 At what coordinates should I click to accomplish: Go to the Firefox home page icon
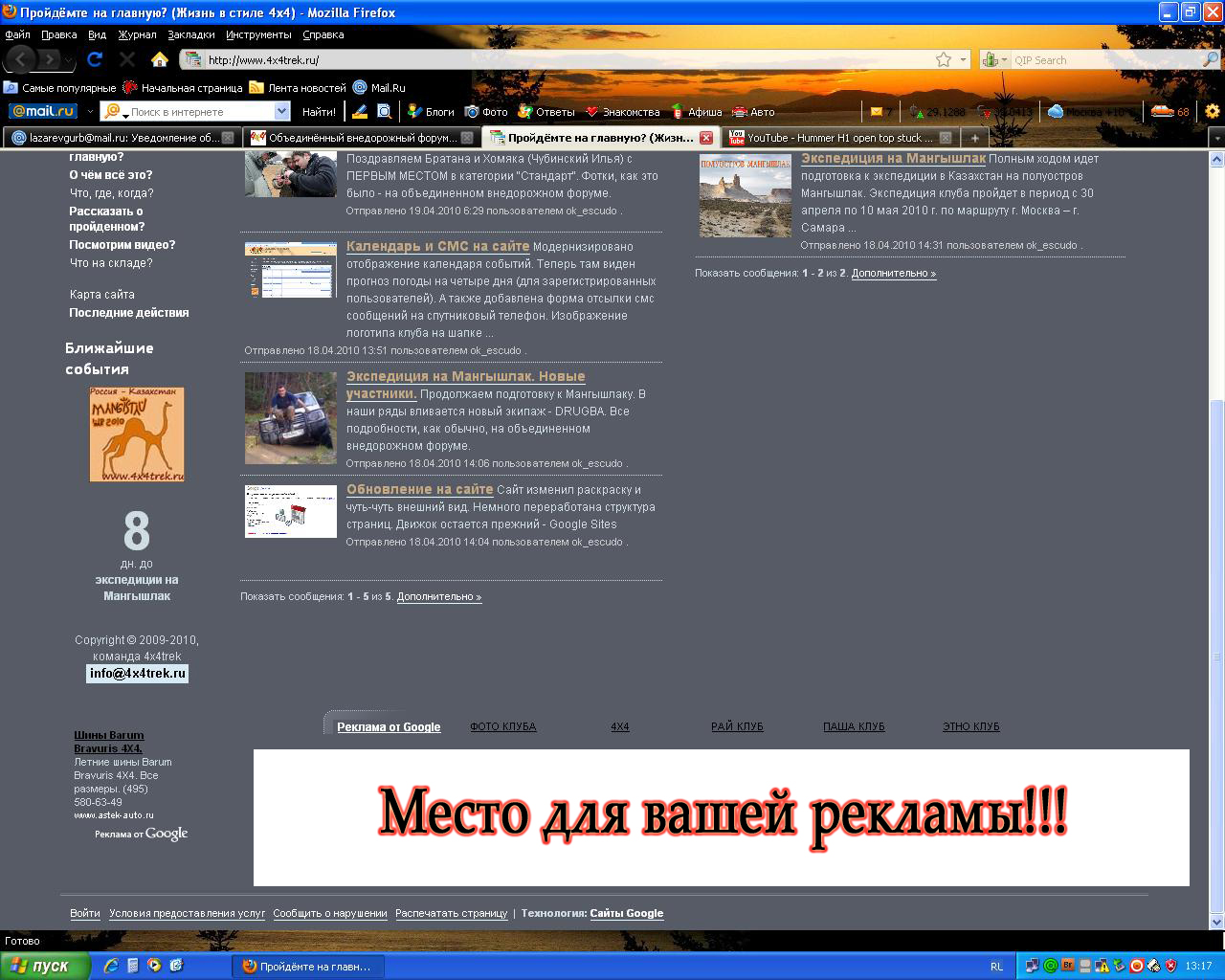pyautogui.click(x=160, y=59)
